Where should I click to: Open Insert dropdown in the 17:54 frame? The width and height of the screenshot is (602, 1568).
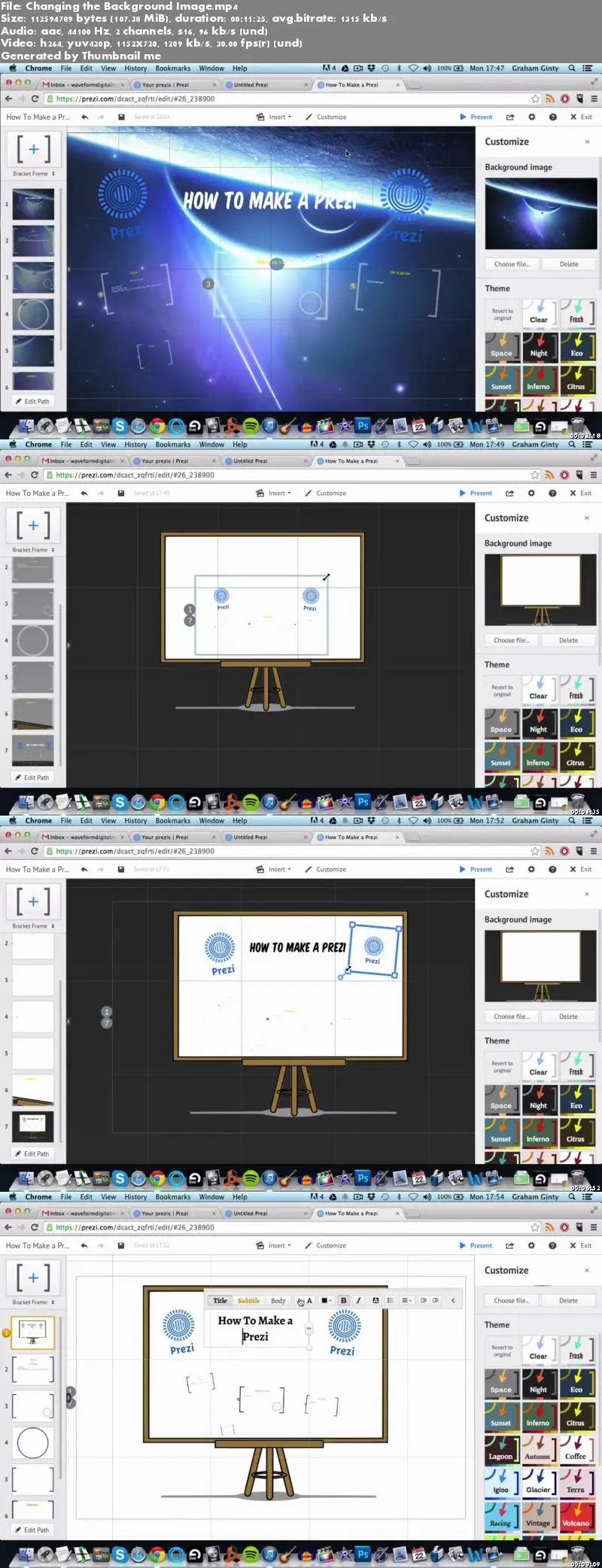tap(274, 1245)
